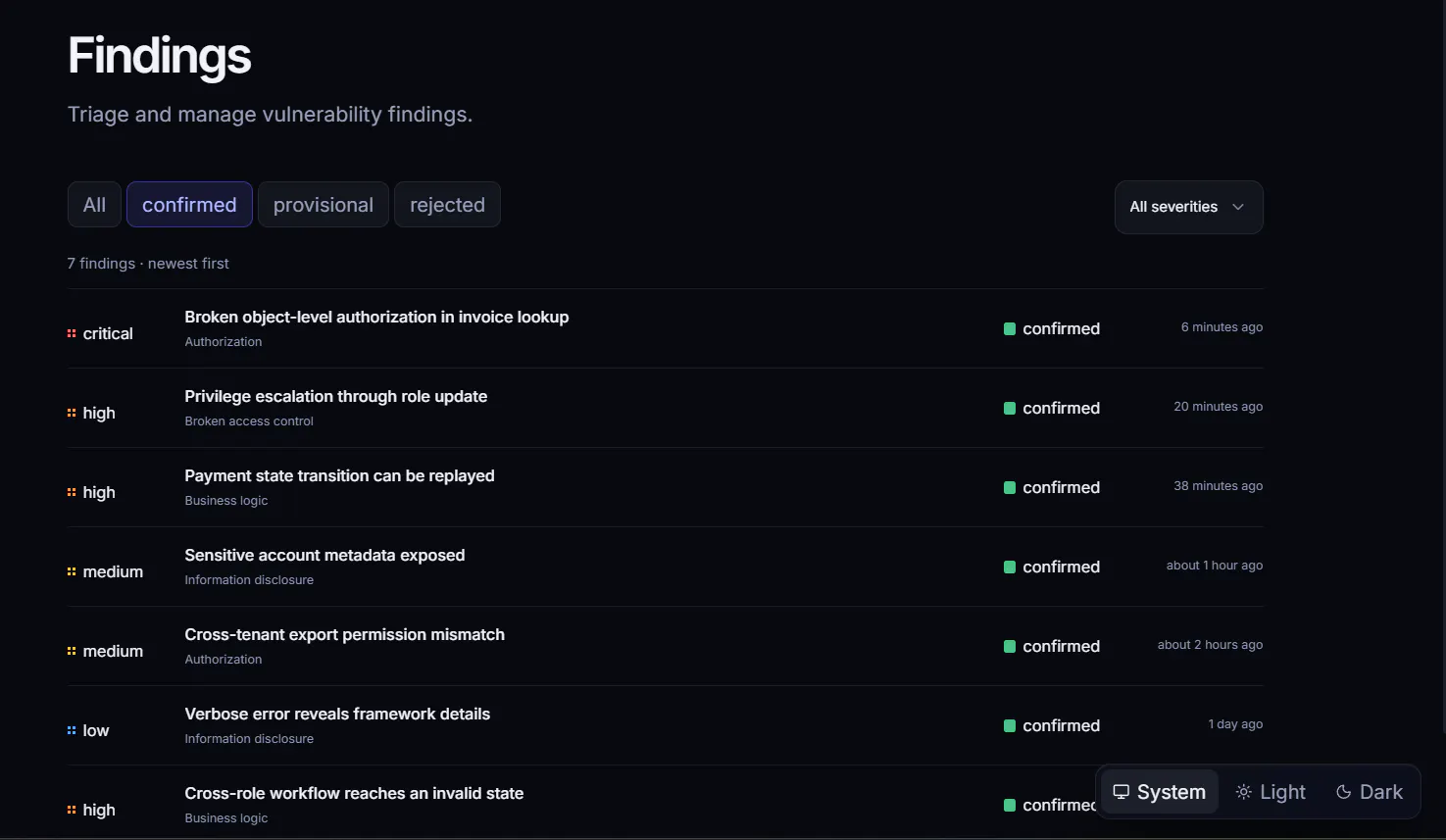1446x840 pixels.
Task: Open Broken object-level authorization finding
Action: click(376, 317)
